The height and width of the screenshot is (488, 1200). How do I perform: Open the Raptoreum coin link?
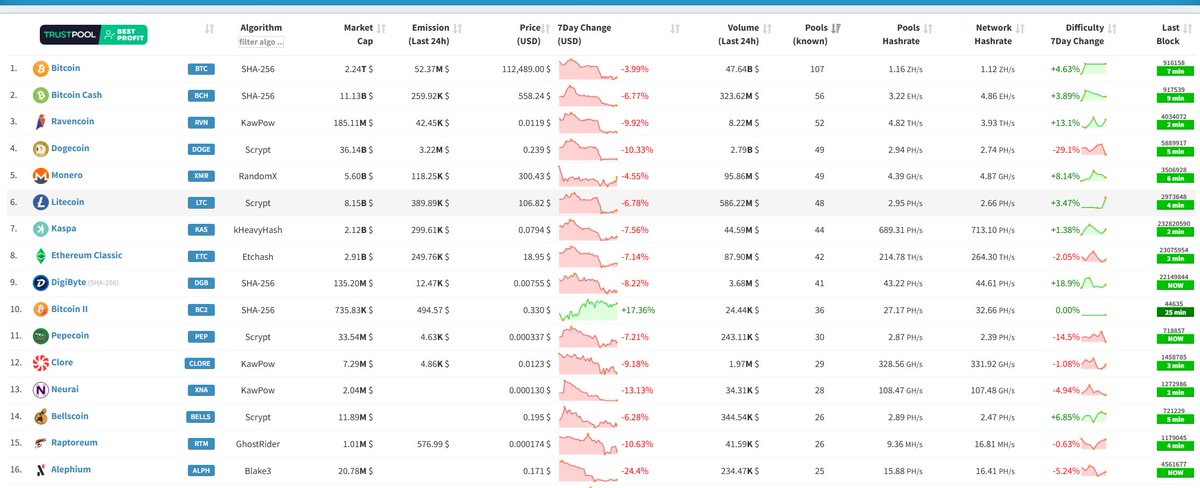point(74,443)
